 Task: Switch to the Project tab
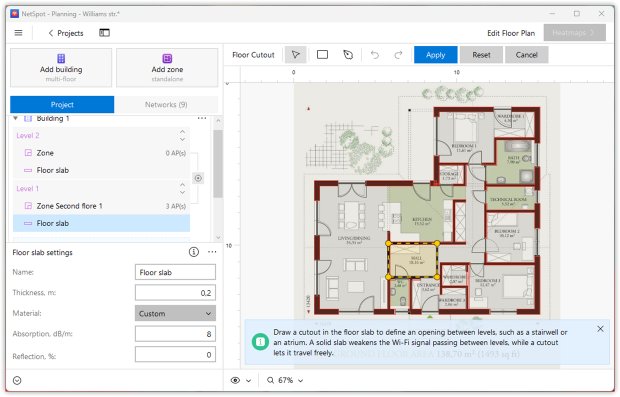[62, 104]
